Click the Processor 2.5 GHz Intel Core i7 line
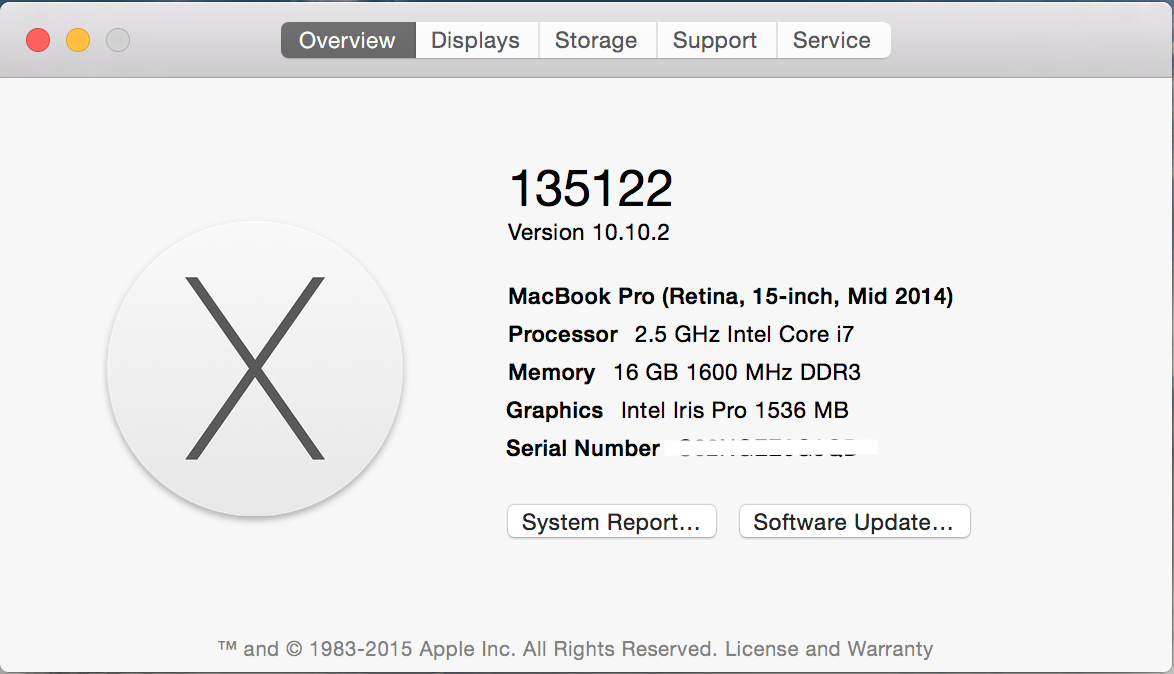Screen dimensions: 1174x674 [x=681, y=334]
